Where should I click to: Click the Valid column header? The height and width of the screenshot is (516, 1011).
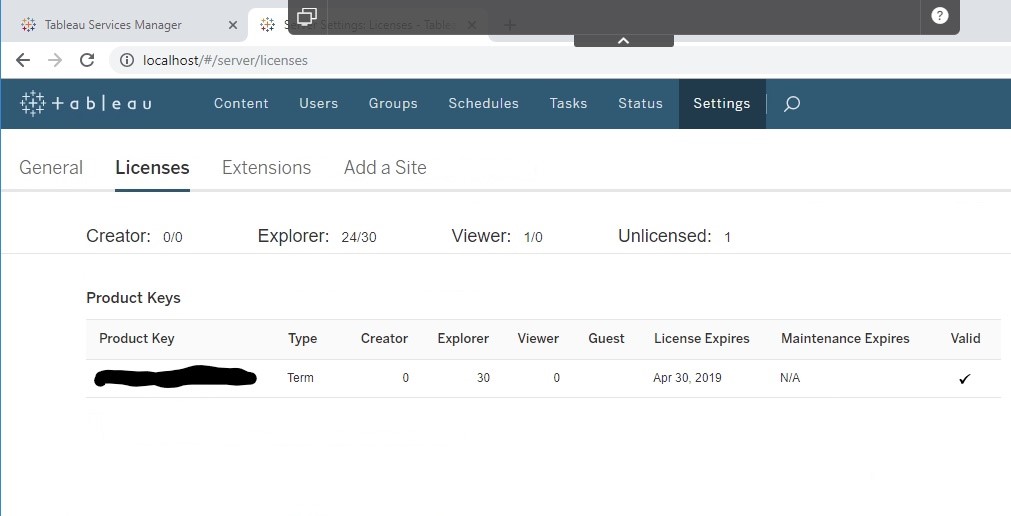point(965,339)
